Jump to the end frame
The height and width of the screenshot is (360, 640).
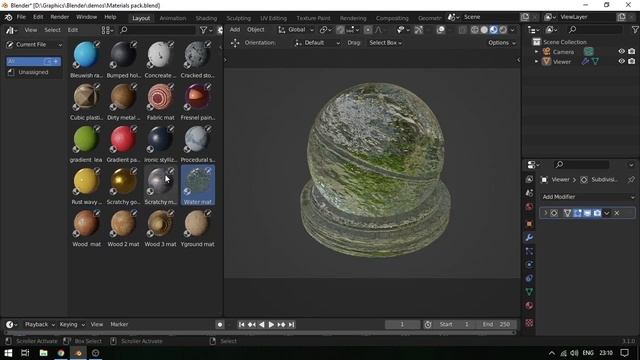tap(291, 324)
